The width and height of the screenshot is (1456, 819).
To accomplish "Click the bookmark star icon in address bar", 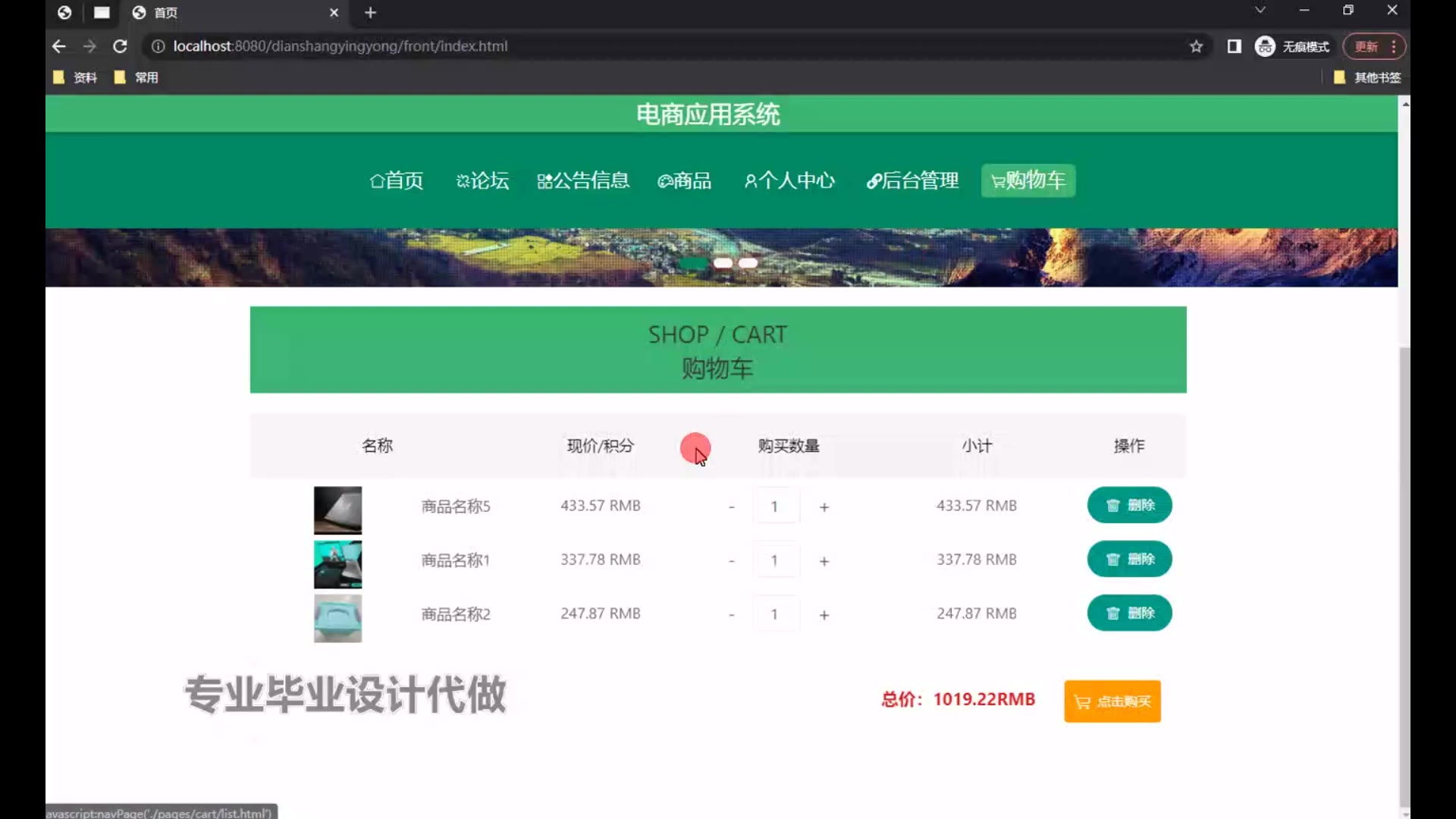I will click(x=1196, y=46).
